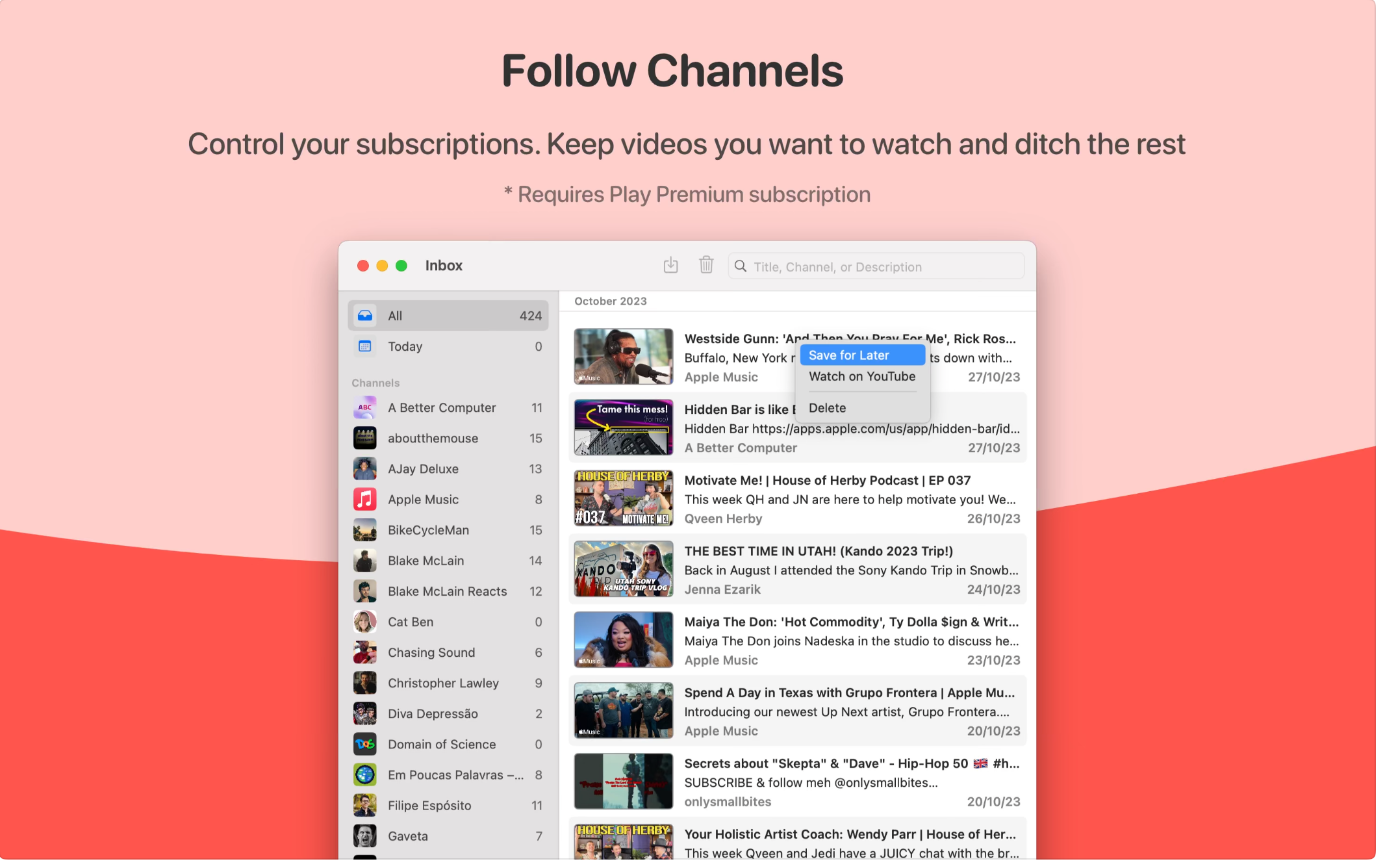This screenshot has height=868, width=1385.
Task: Choose Watch on YouTube menu entry
Action: click(862, 376)
